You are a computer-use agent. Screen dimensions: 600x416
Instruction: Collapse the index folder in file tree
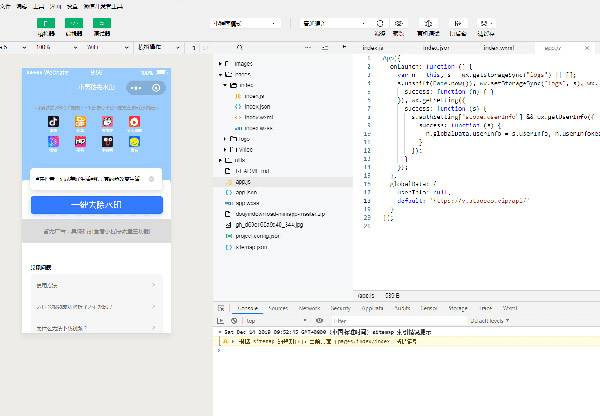[227, 86]
